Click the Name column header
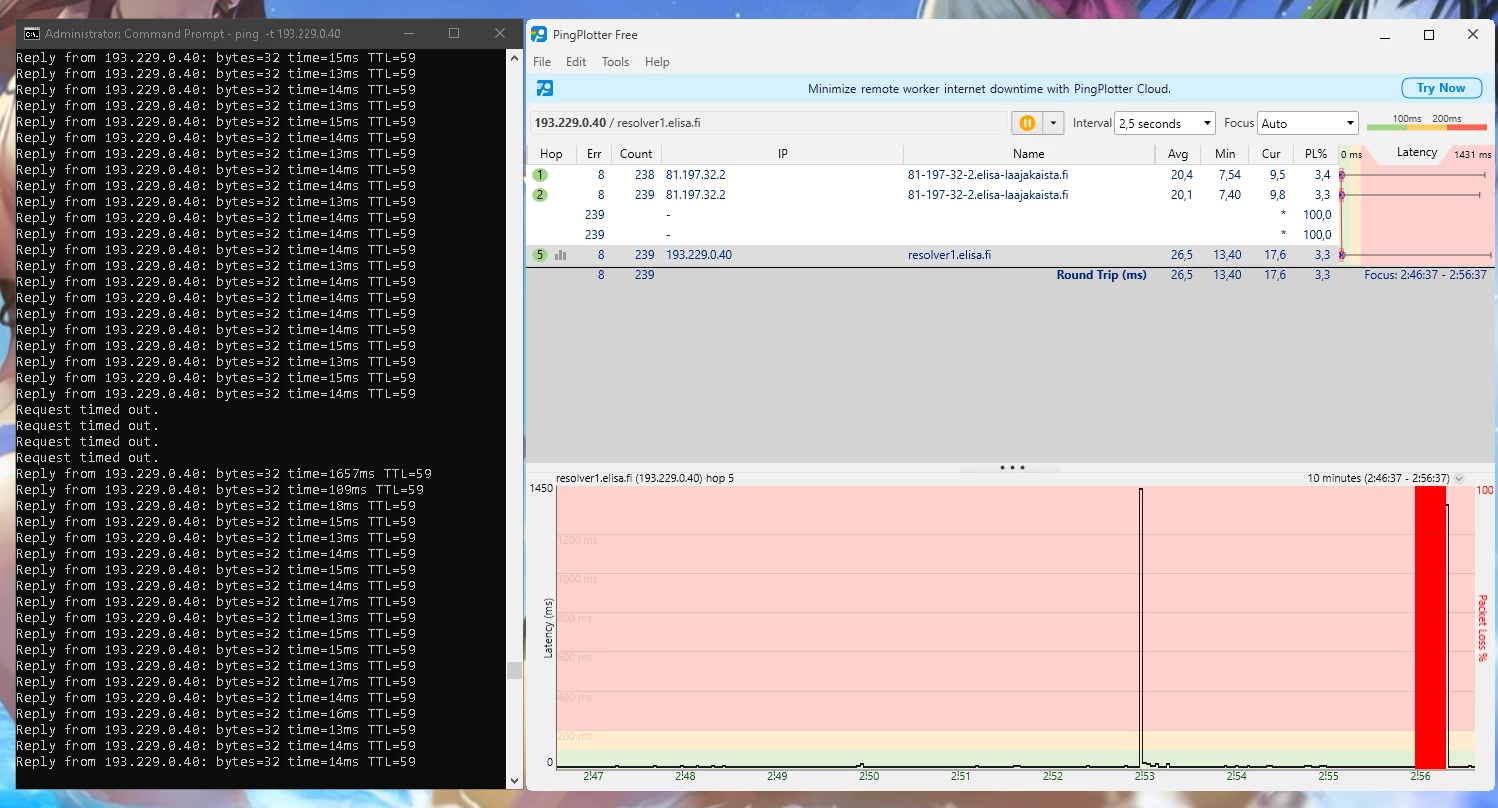 click(1028, 154)
